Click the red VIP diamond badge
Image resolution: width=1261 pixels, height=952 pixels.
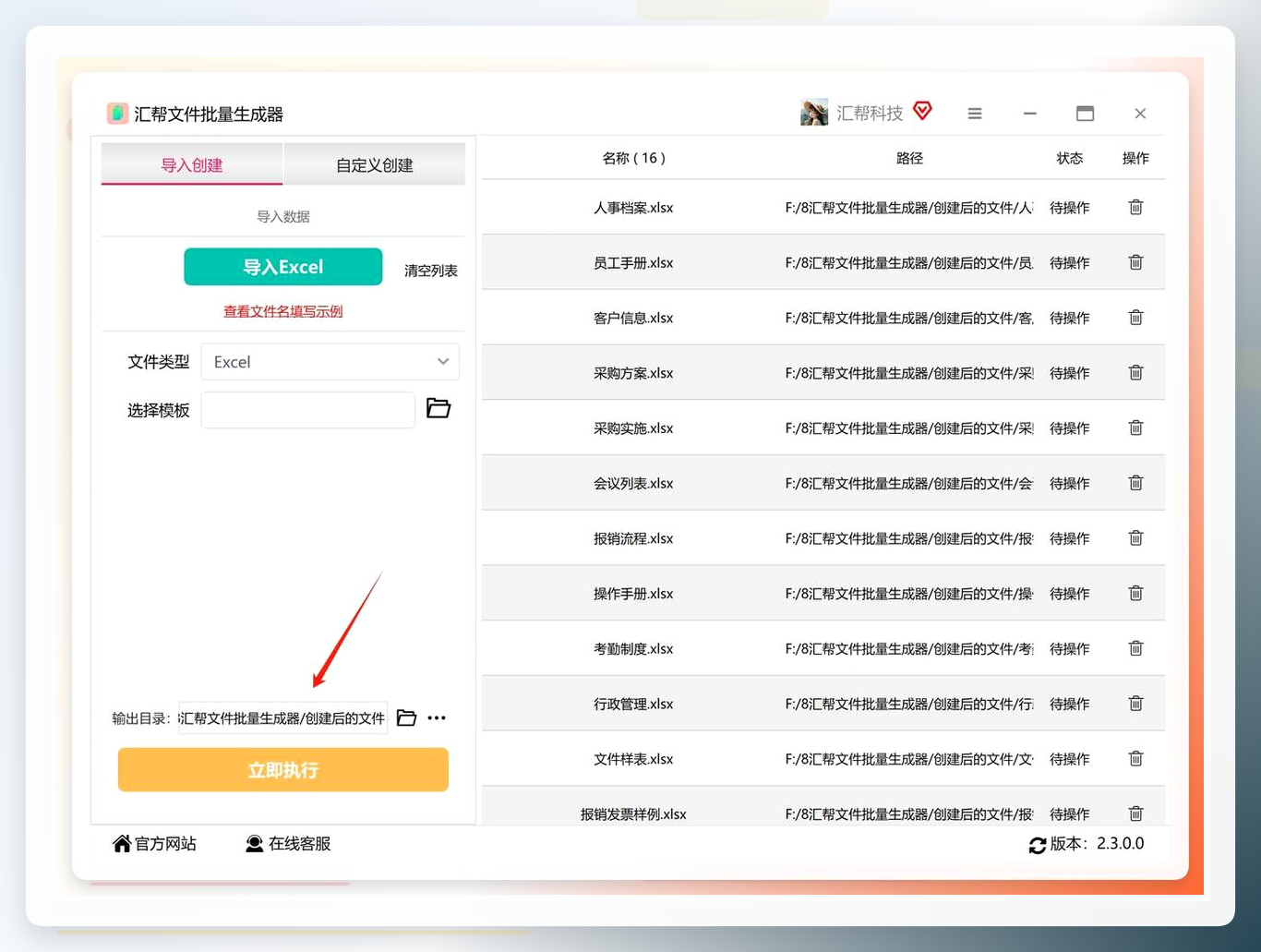922,111
